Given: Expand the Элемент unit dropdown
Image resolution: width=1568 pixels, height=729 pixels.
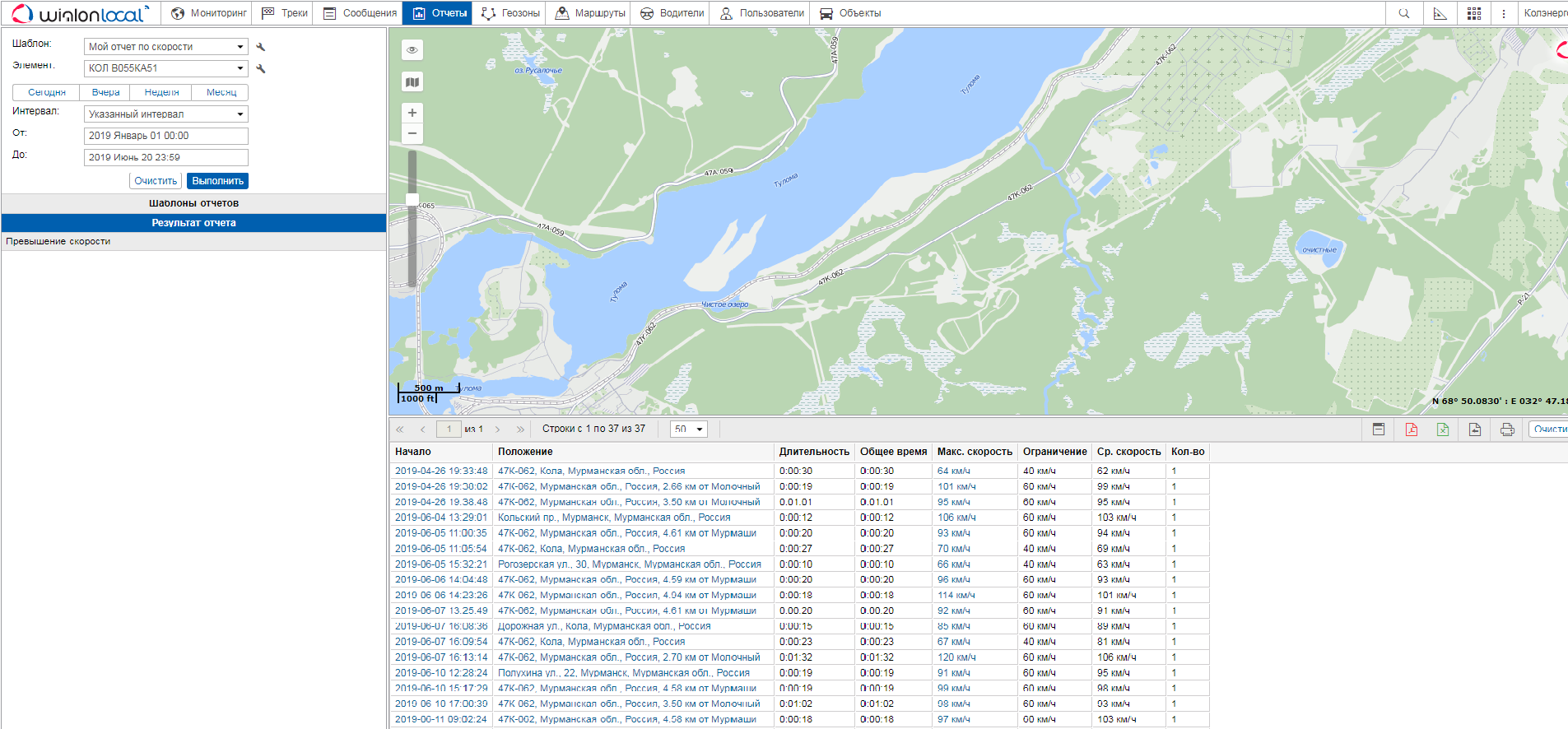Looking at the screenshot, I should coord(165,68).
